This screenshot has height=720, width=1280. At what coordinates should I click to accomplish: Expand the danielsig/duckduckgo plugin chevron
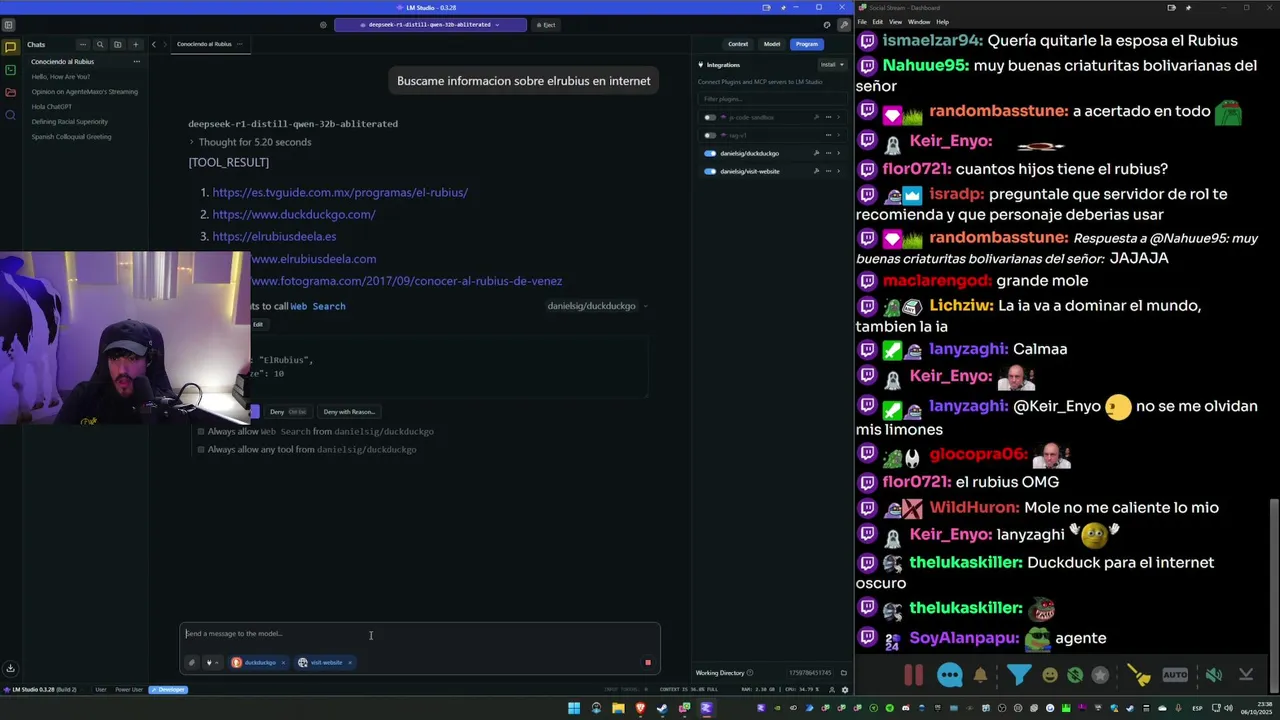pos(838,153)
